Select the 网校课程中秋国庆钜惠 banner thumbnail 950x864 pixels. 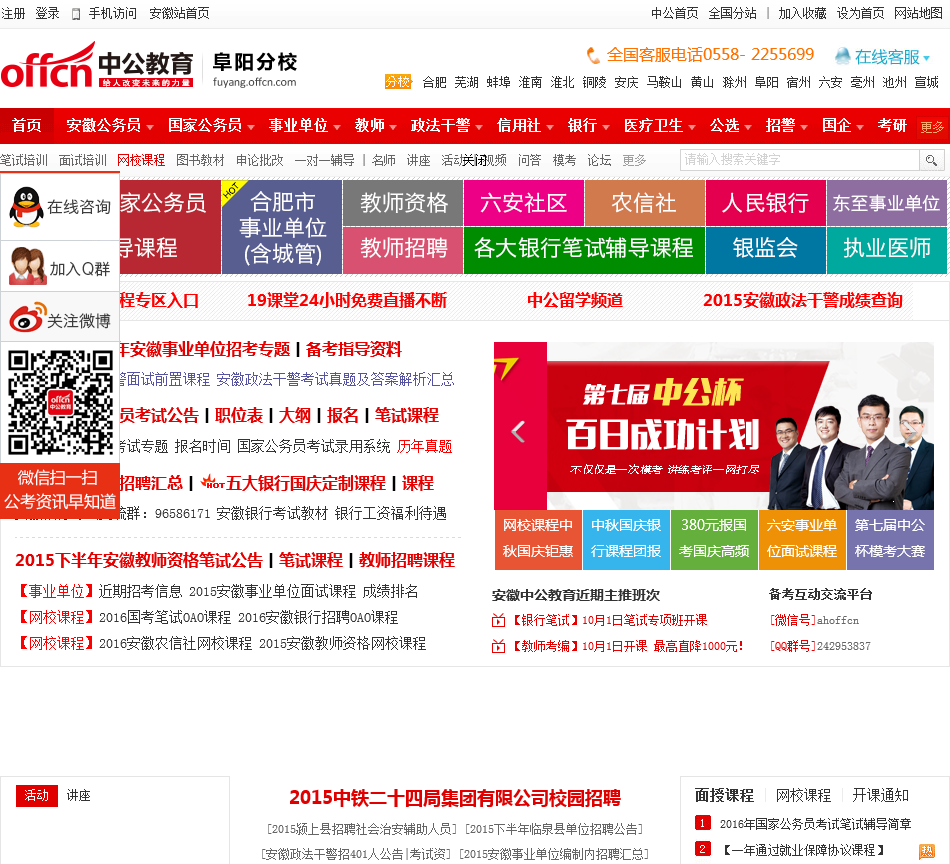click(538, 540)
